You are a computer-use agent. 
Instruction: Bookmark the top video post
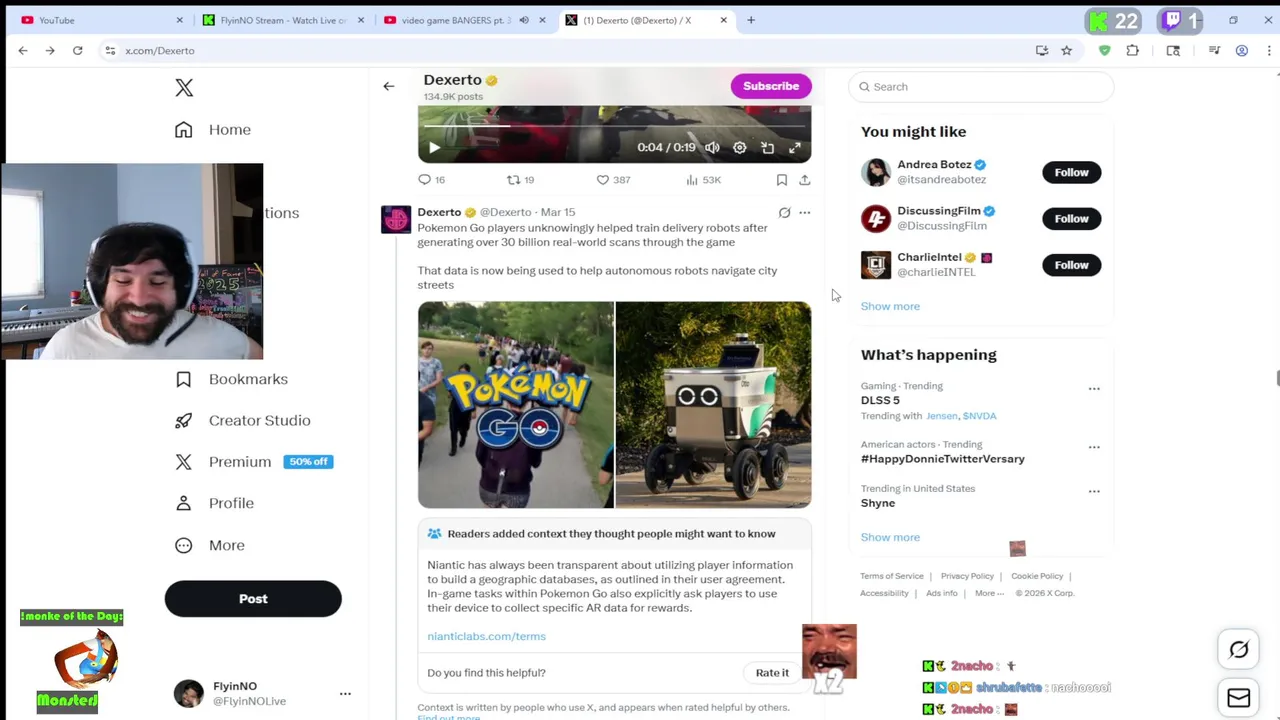coord(782,180)
